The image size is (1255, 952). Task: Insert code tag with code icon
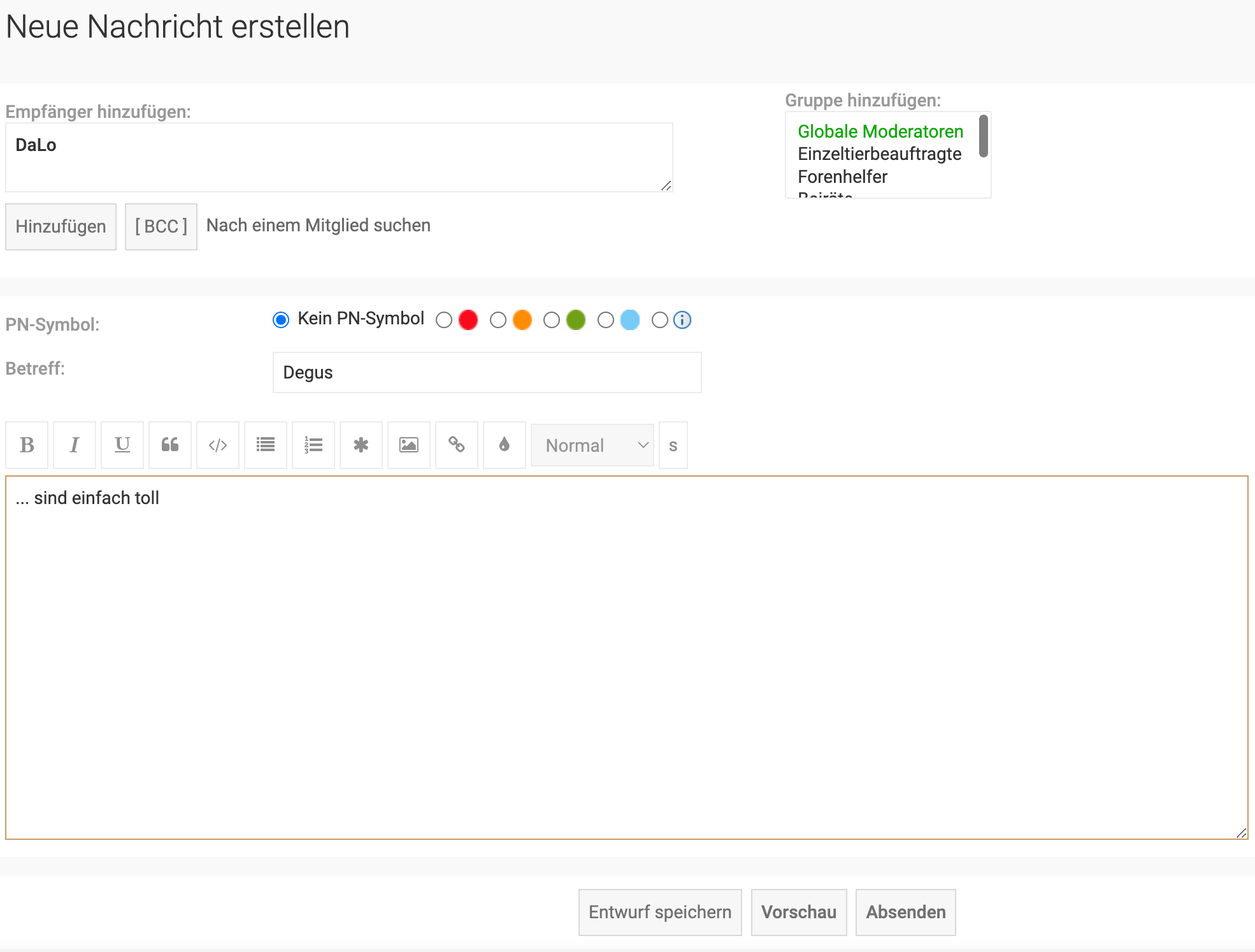(218, 445)
